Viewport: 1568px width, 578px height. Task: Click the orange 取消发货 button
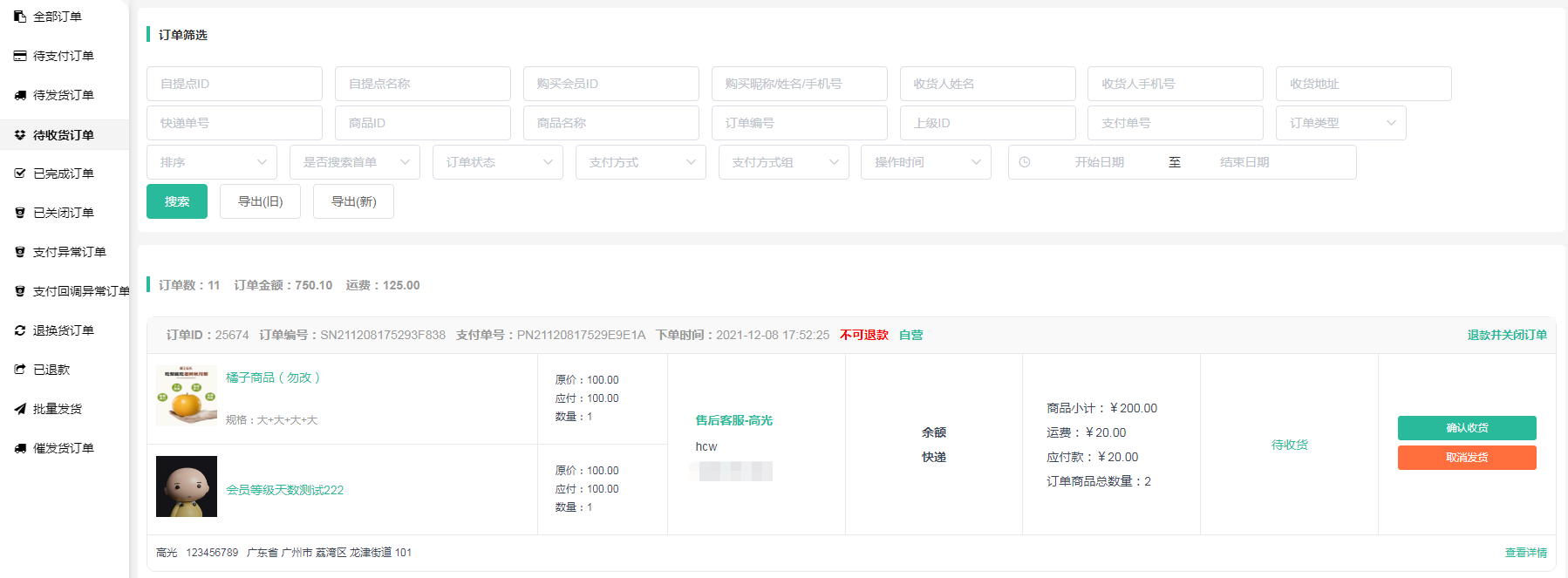(x=1466, y=458)
